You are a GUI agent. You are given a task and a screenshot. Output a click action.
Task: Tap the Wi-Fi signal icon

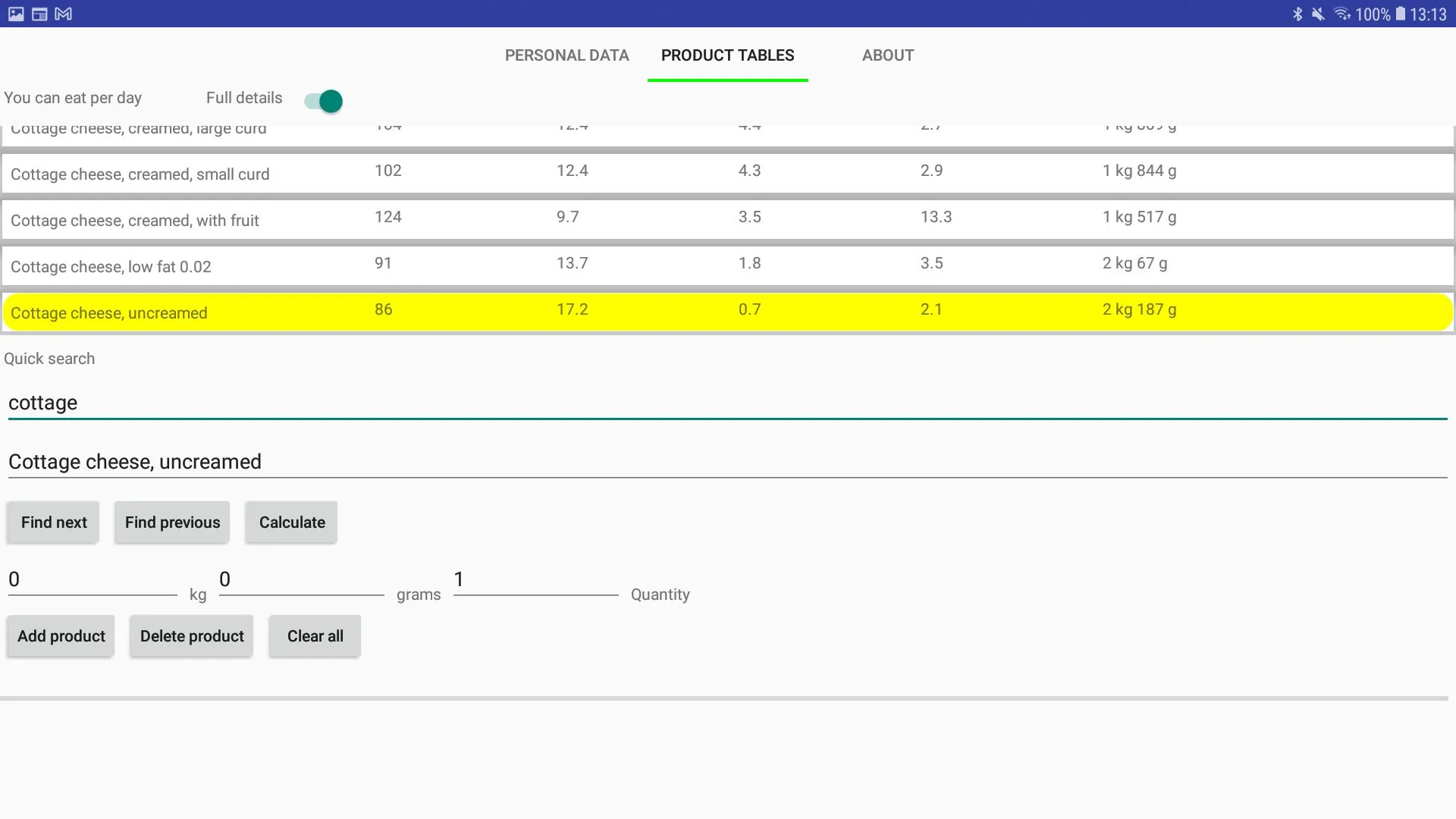[1342, 14]
